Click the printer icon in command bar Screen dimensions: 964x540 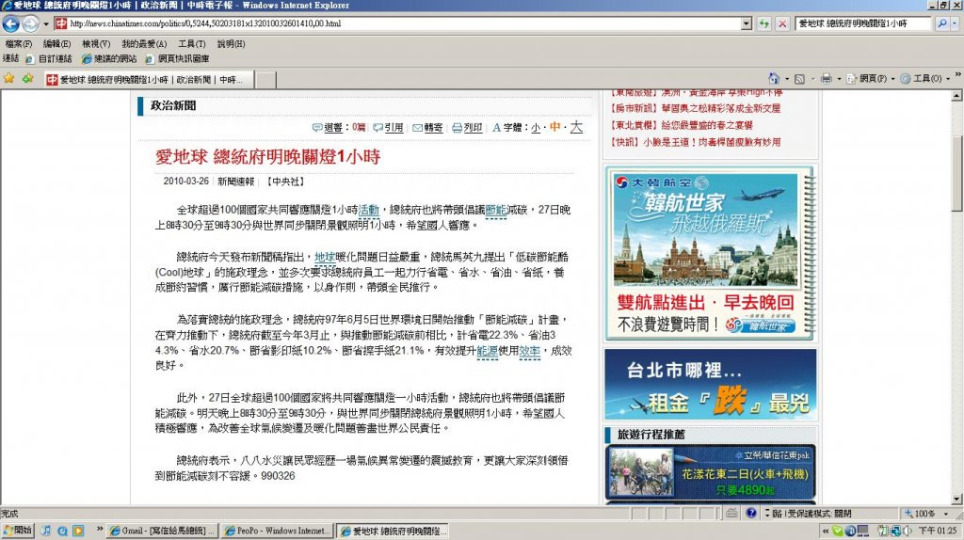tap(825, 79)
